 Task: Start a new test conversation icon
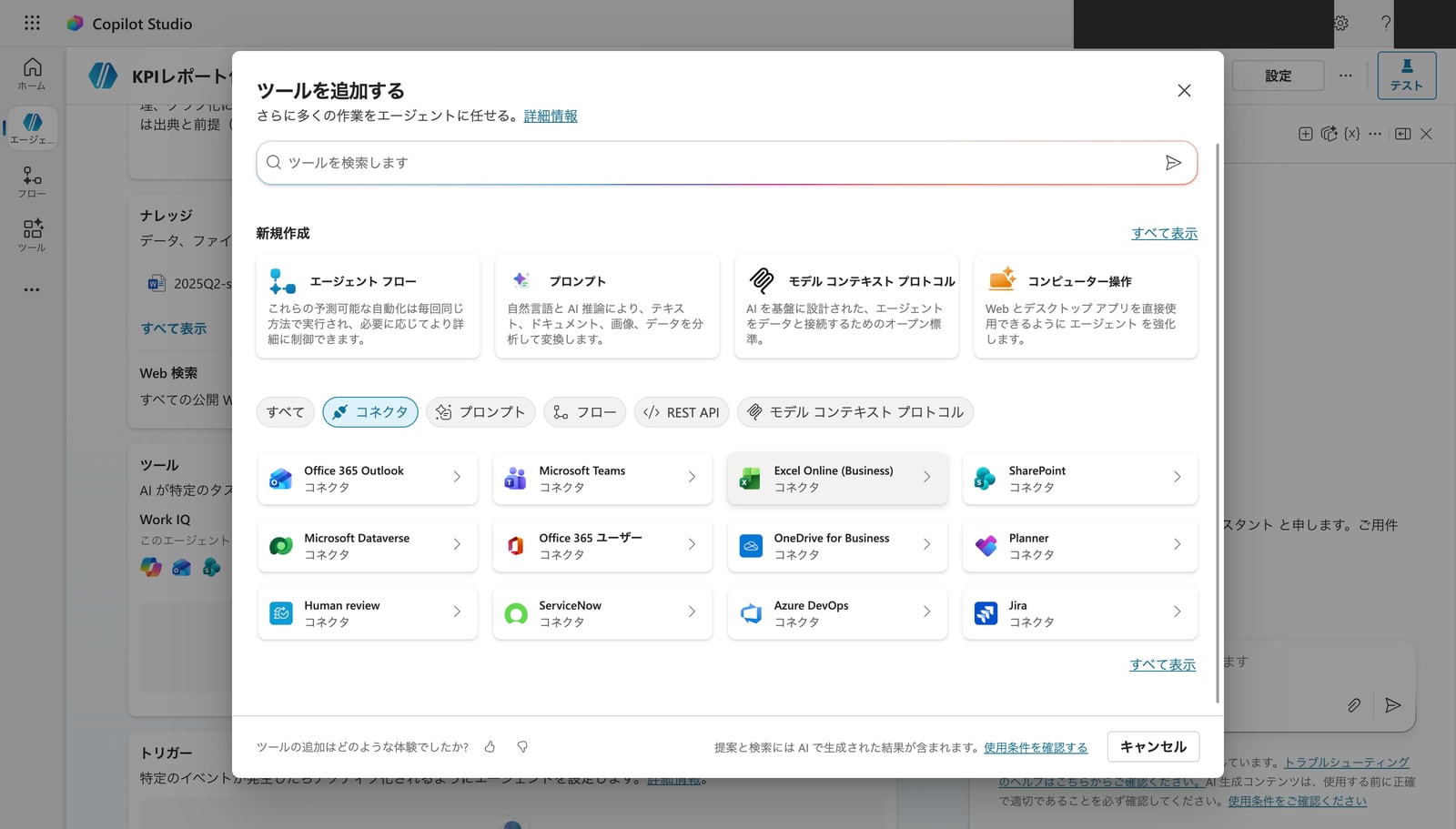(x=1305, y=134)
